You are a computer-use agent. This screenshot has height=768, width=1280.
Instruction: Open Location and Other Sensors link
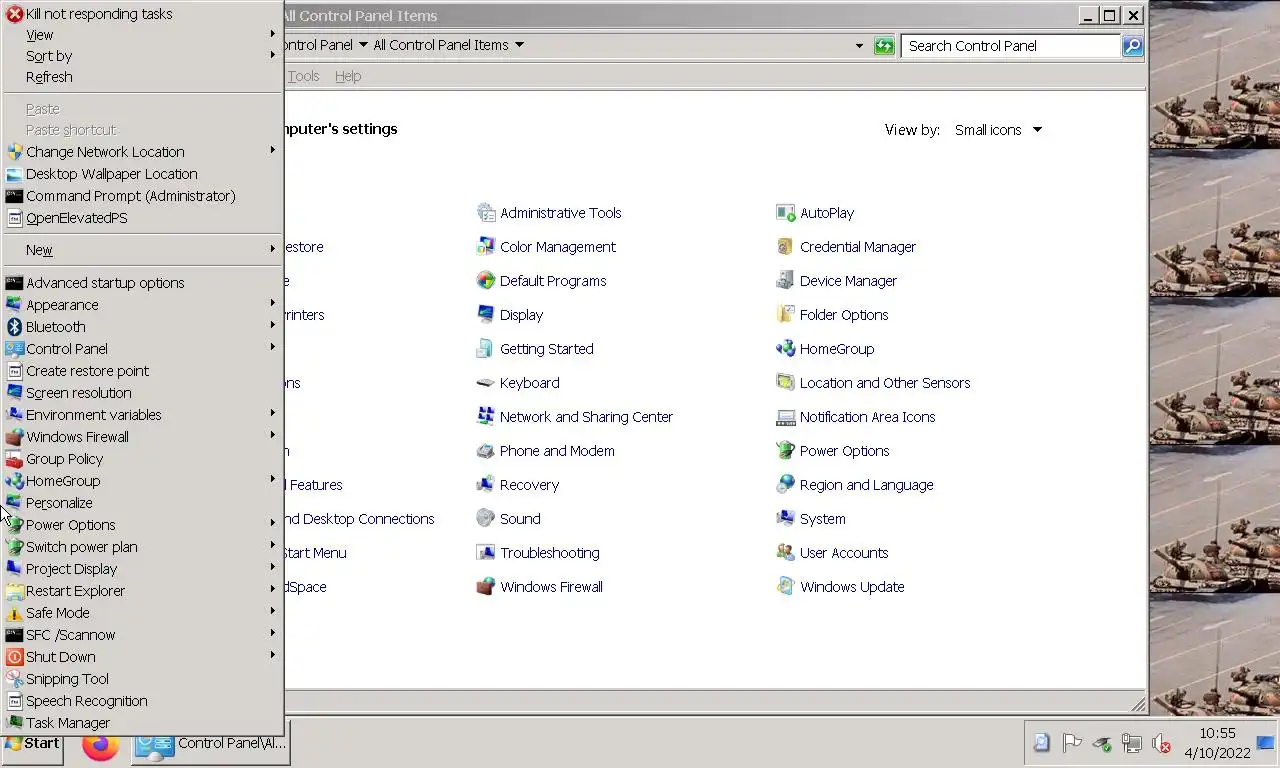[885, 383]
